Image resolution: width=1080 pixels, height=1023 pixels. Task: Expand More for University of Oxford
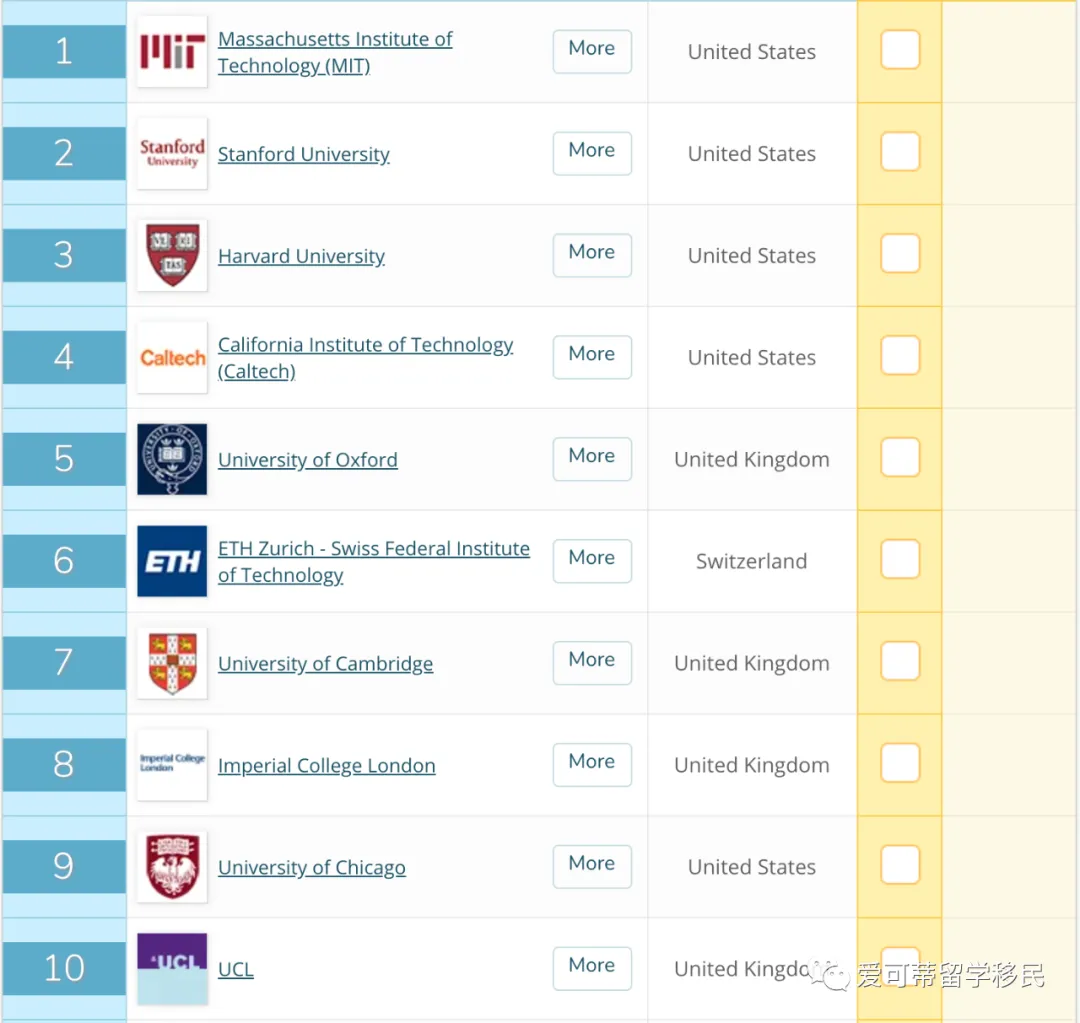pos(592,459)
